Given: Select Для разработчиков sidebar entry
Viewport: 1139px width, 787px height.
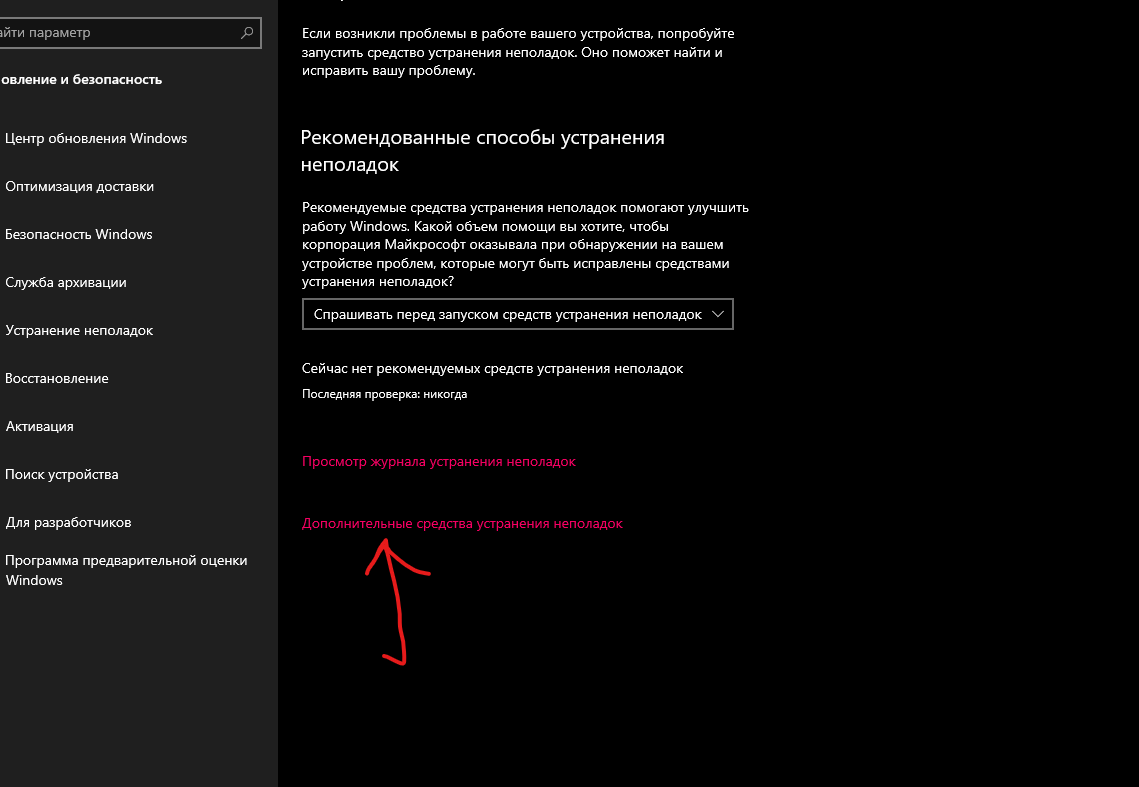Looking at the screenshot, I should (x=68, y=522).
